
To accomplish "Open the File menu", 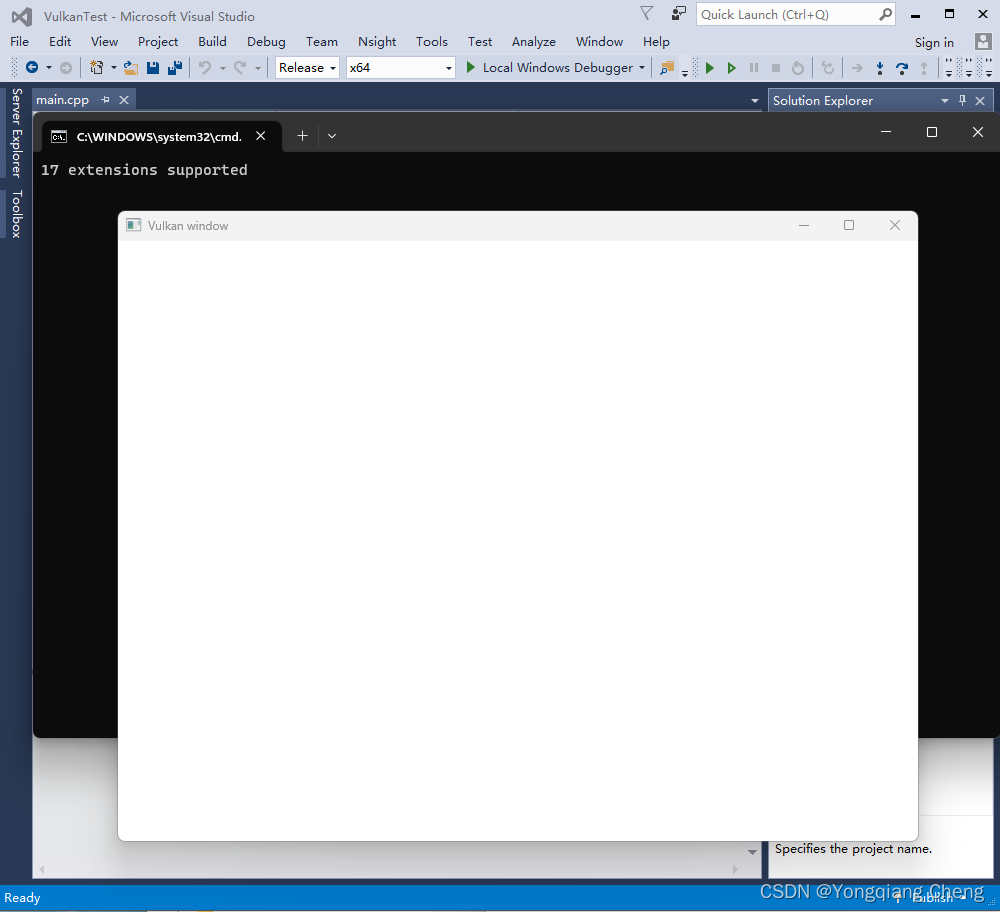I will pyautogui.click(x=19, y=41).
